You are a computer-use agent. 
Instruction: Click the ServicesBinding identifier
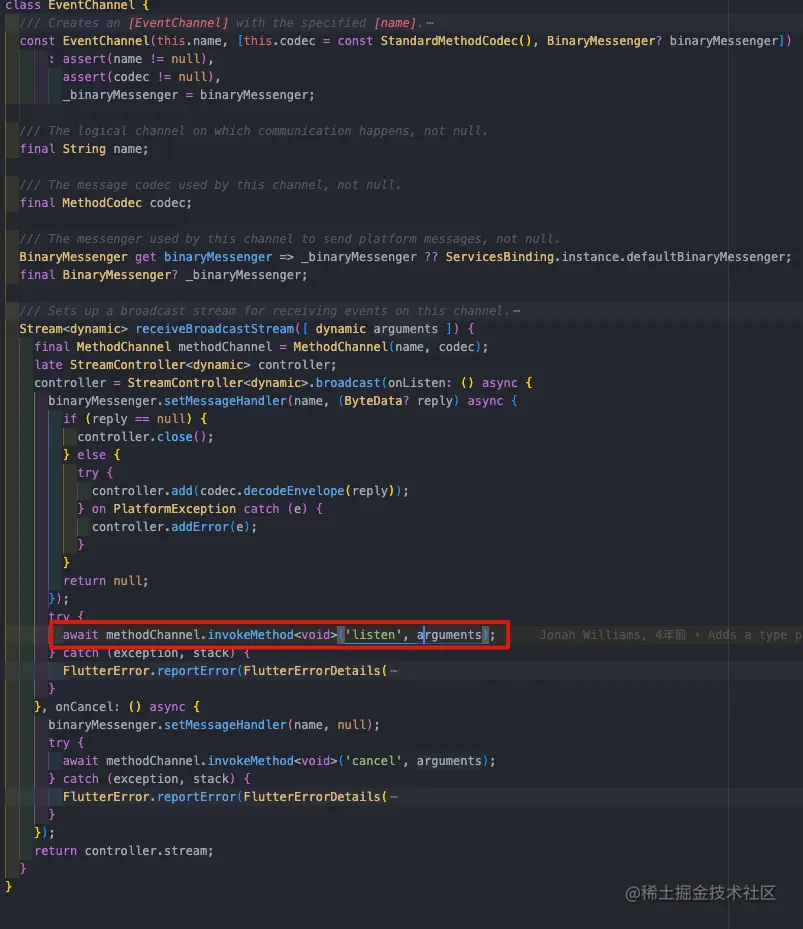click(x=500, y=257)
